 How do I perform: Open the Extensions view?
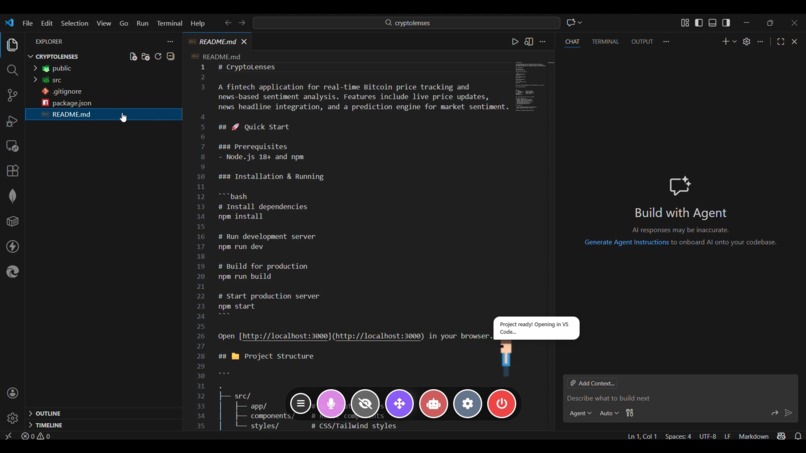(x=12, y=171)
